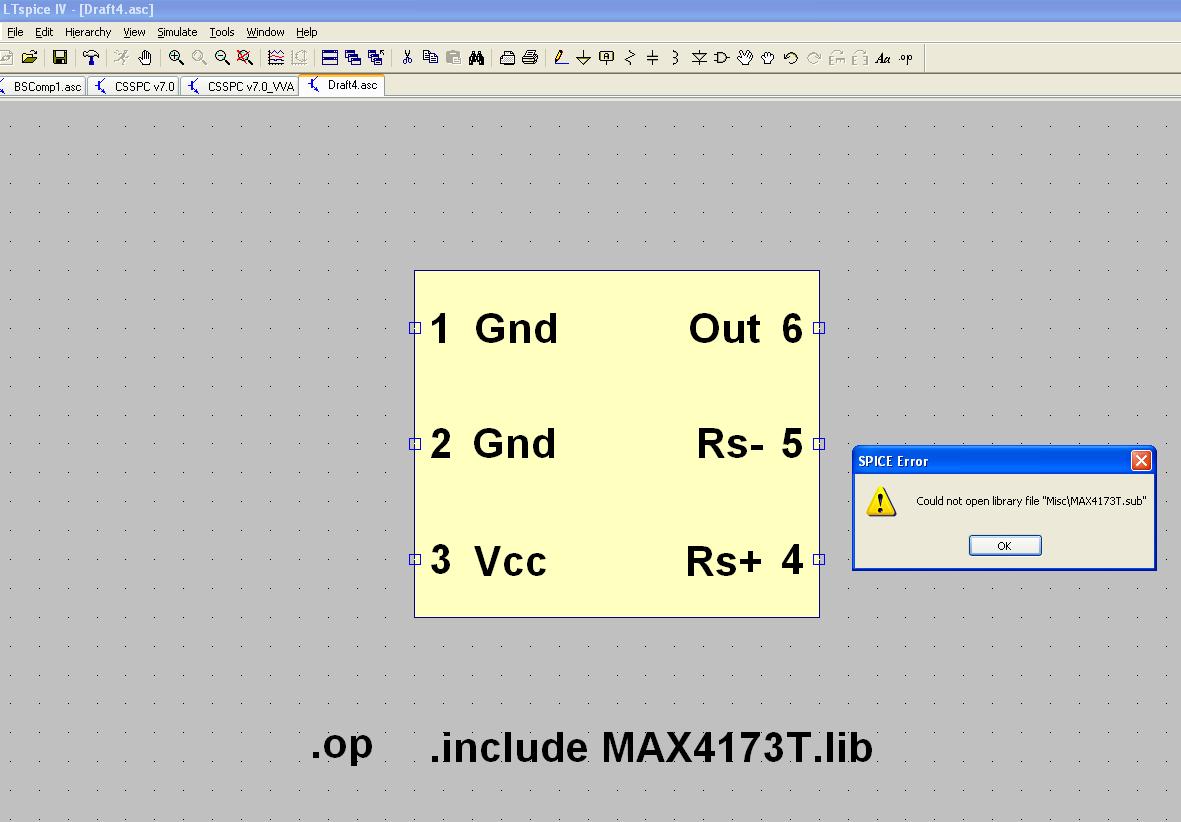Open the File menu
Viewport: 1181px width, 822px height.
pos(15,32)
